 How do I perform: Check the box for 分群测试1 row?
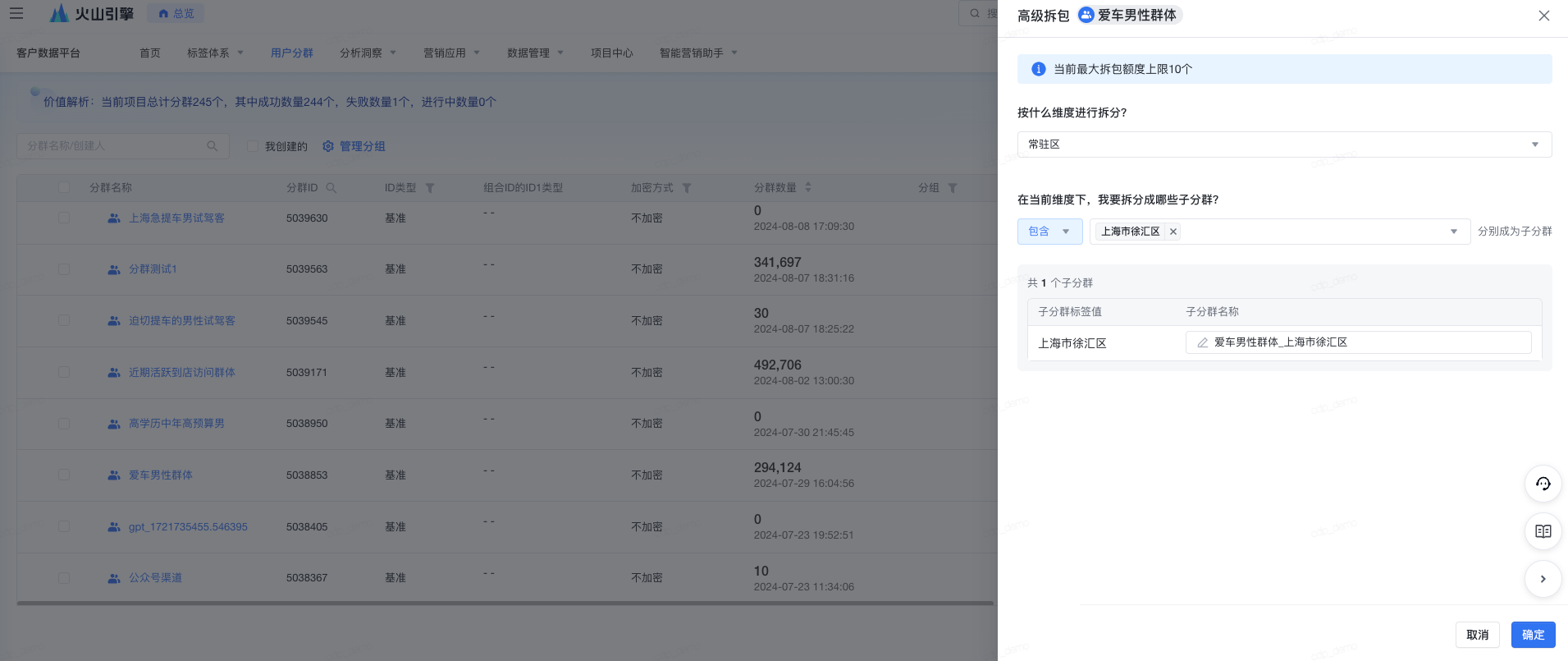(64, 269)
